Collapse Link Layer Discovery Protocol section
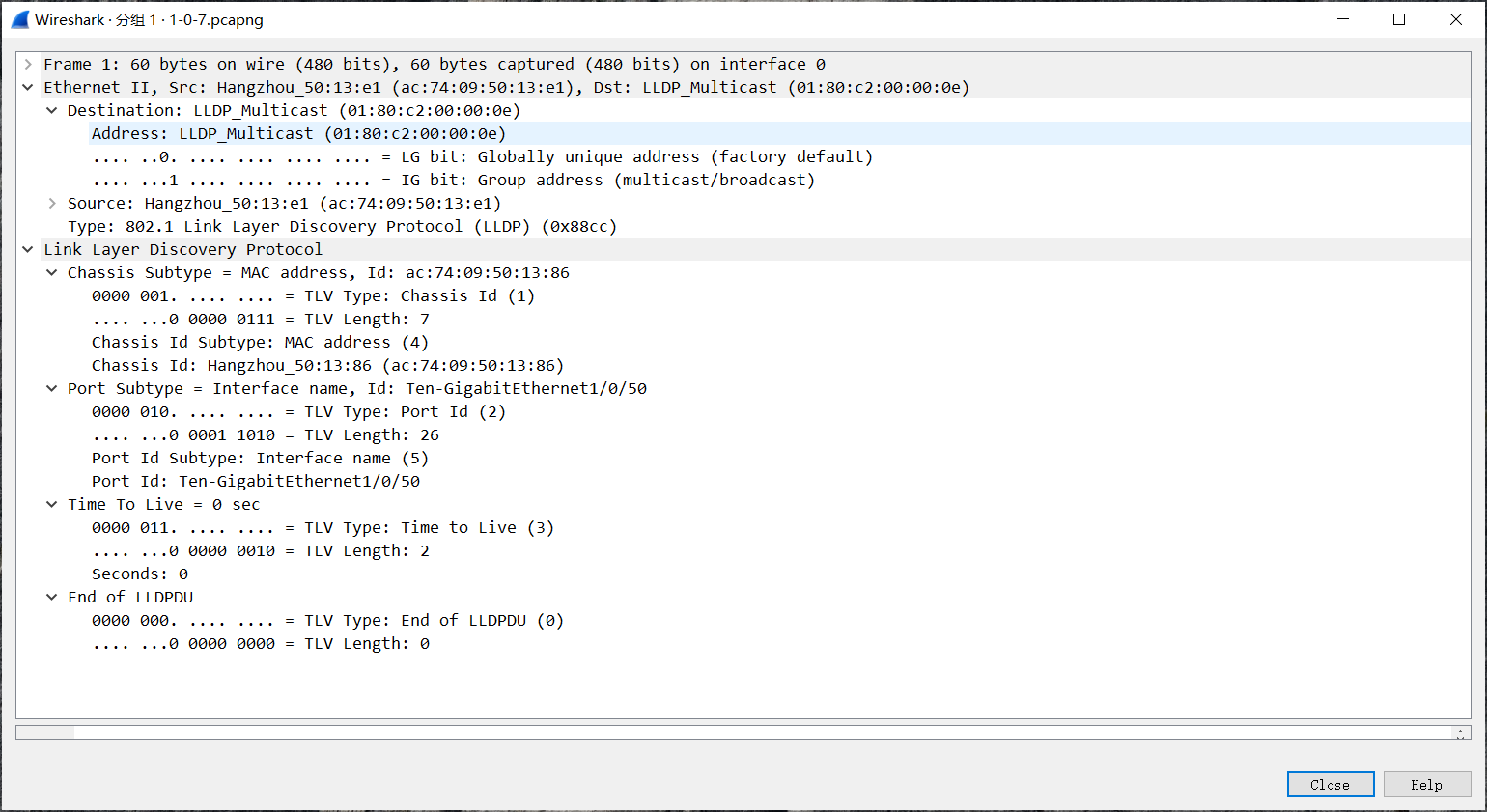 [x=28, y=250]
